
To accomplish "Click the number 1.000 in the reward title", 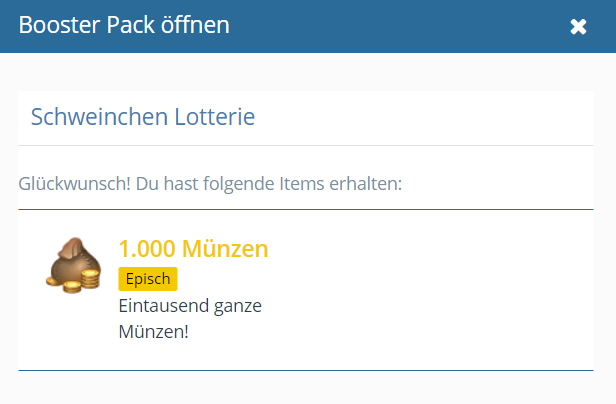I will pos(147,248).
